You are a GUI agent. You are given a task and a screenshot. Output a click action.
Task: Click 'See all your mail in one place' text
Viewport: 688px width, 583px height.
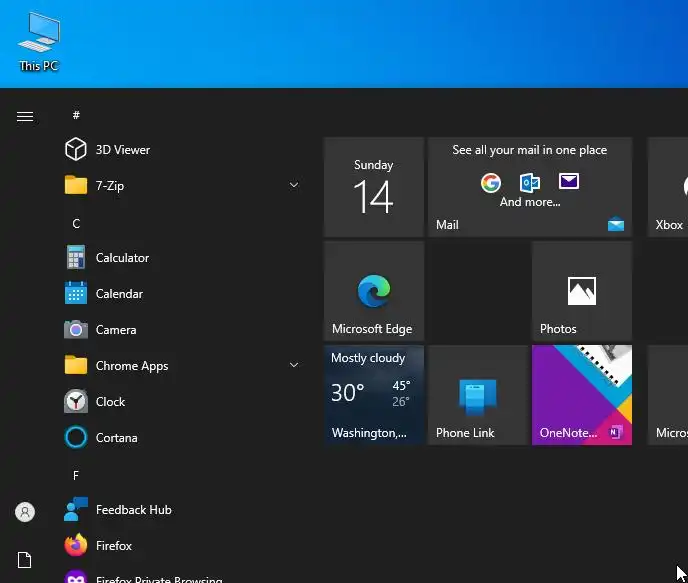(x=530, y=150)
